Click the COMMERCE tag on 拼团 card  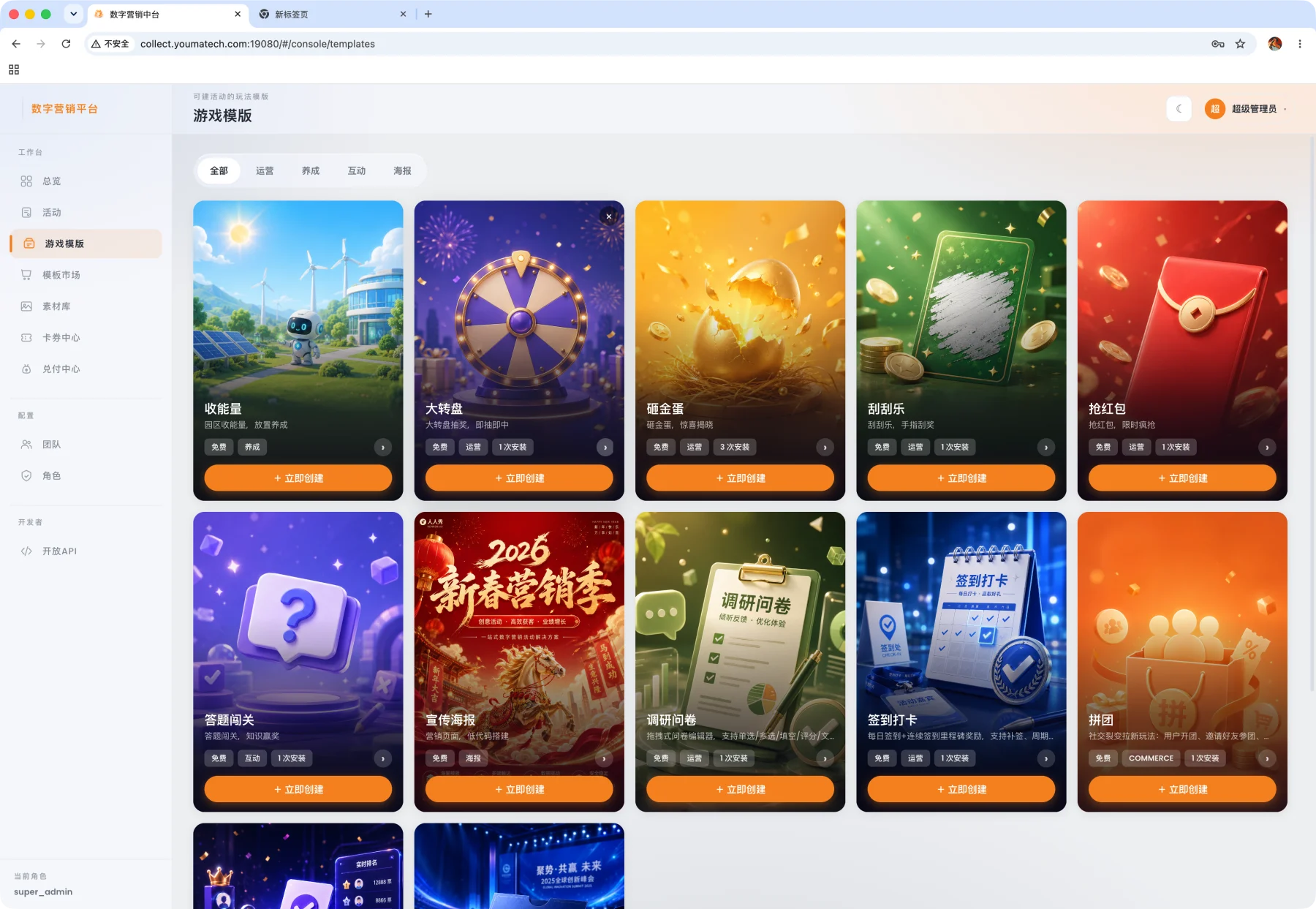click(1151, 758)
